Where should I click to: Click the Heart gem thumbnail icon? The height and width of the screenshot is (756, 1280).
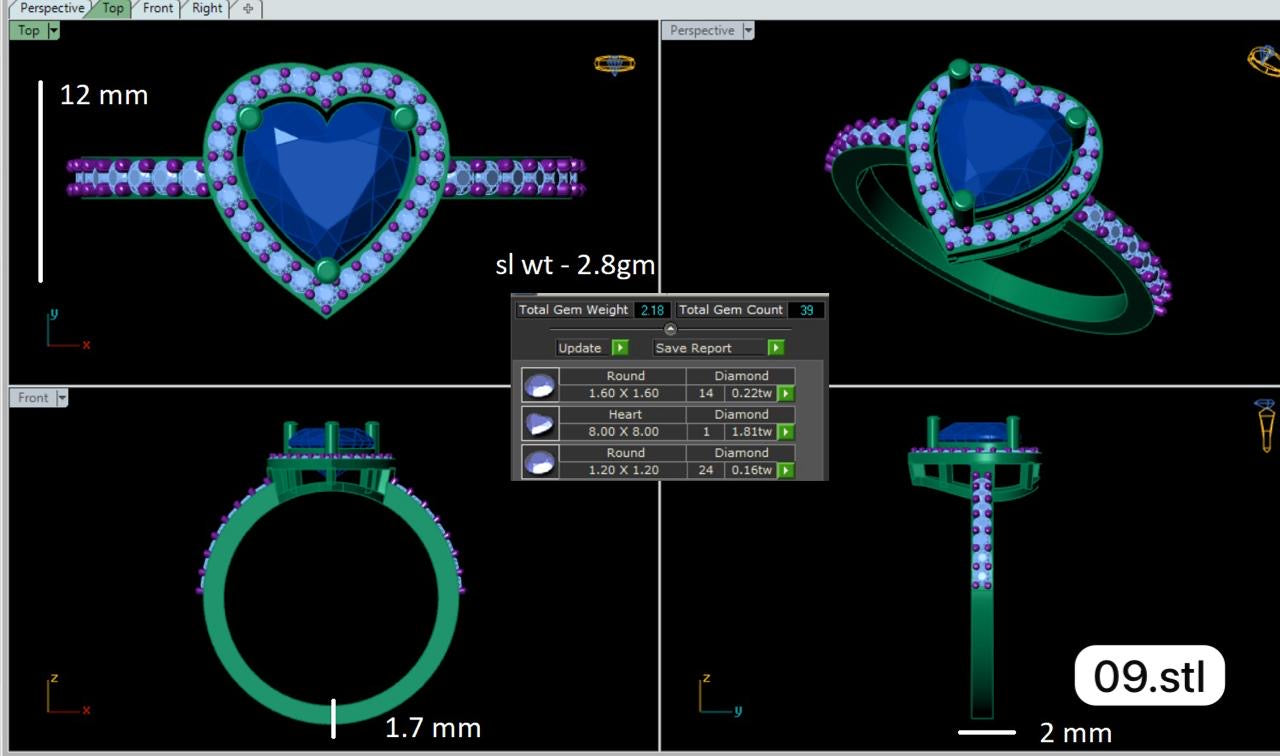540,423
